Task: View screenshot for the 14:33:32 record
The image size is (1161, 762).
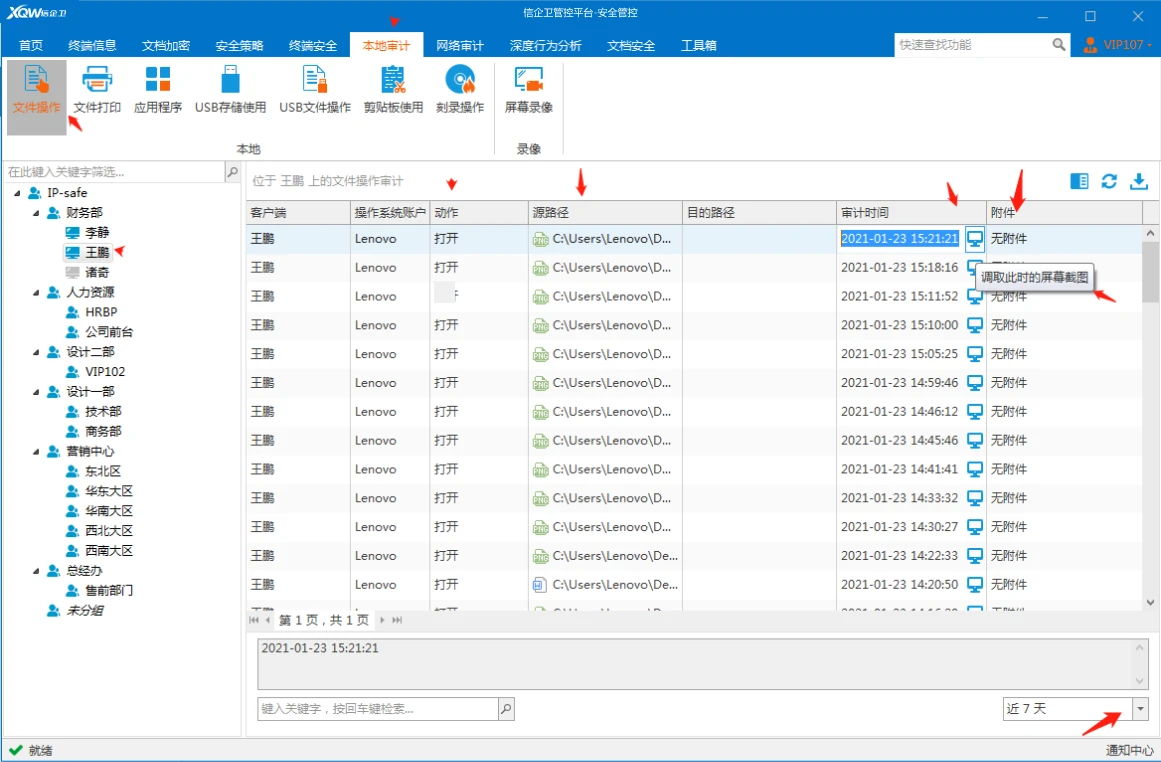Action: (x=975, y=498)
